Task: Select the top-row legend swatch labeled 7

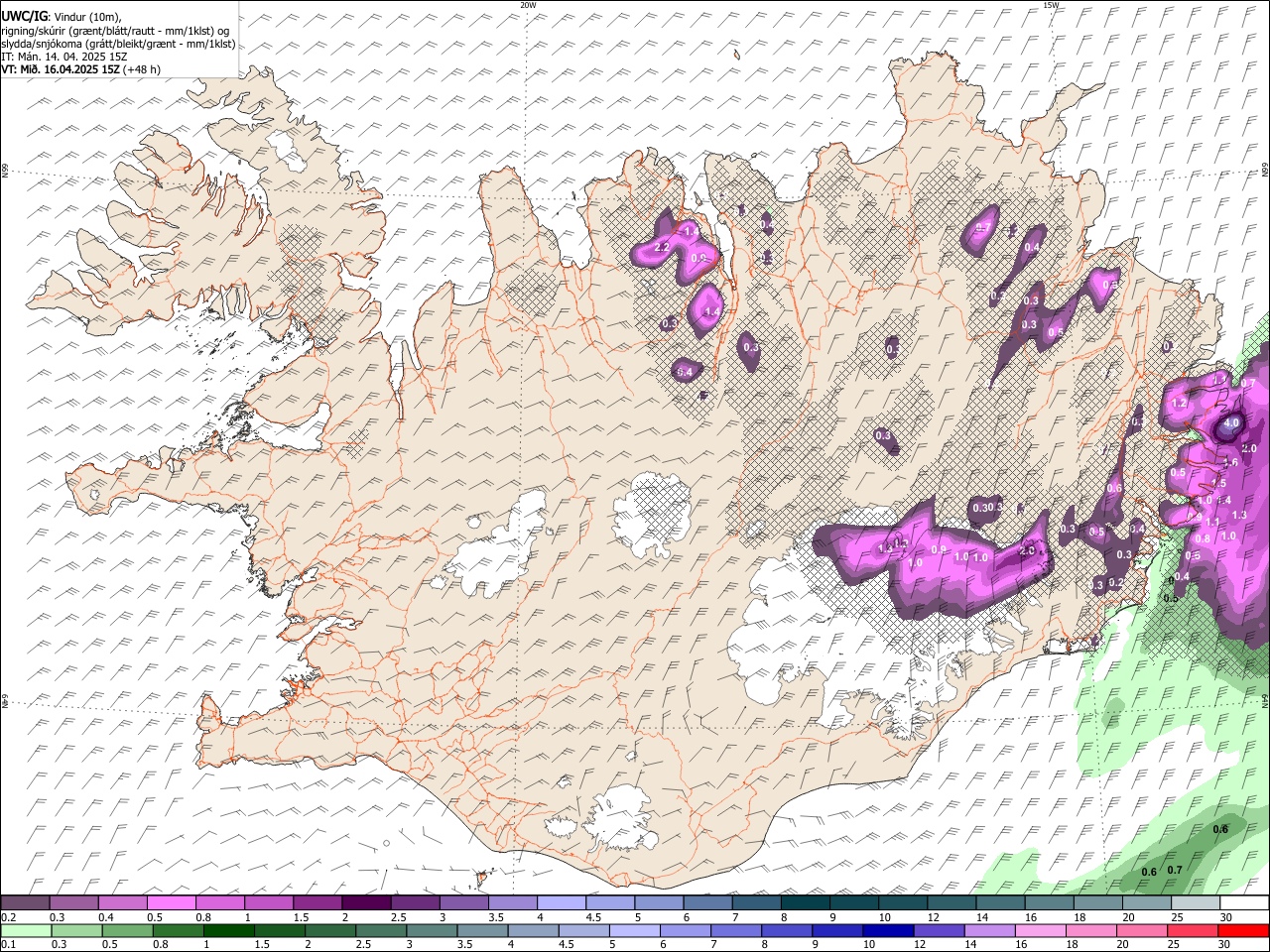Action: pyautogui.click(x=756, y=903)
